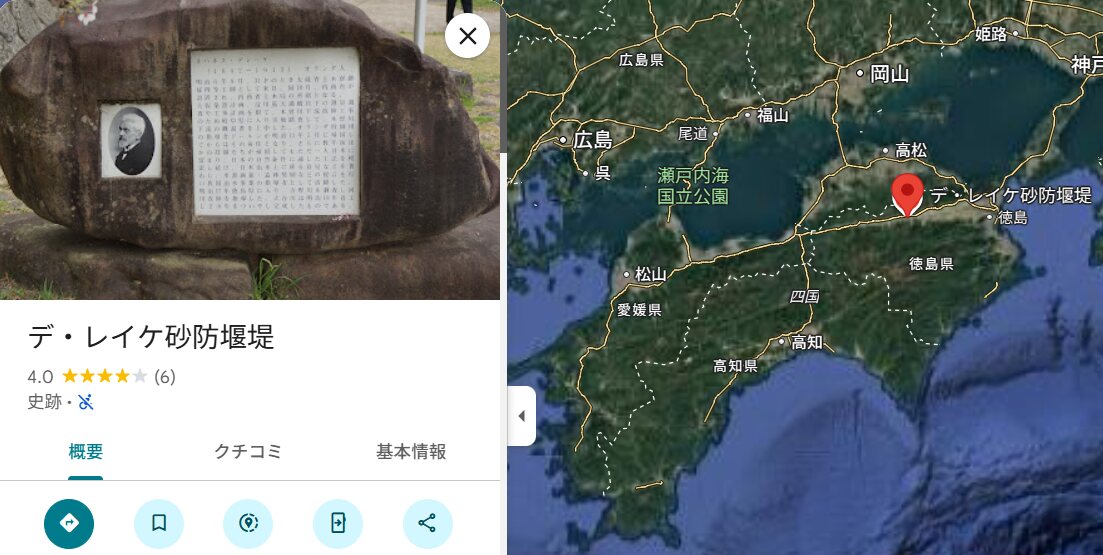
Task: Click the 広島 city label on map
Action: [593, 140]
